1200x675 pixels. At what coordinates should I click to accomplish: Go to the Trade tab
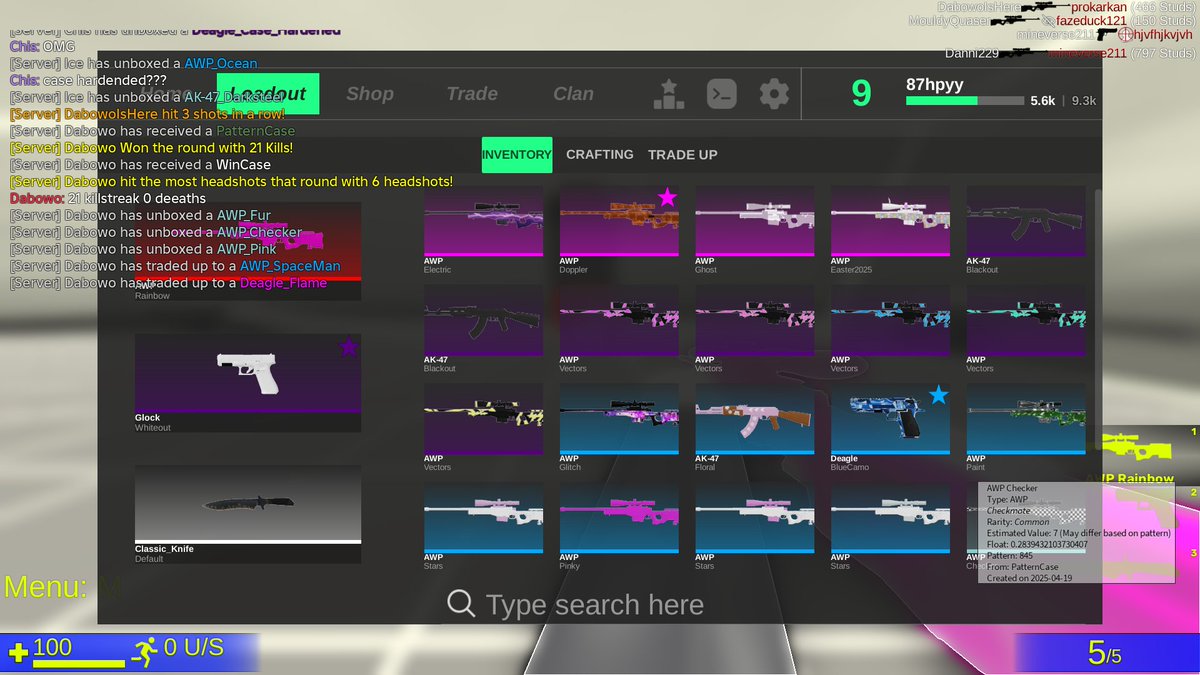pos(472,94)
